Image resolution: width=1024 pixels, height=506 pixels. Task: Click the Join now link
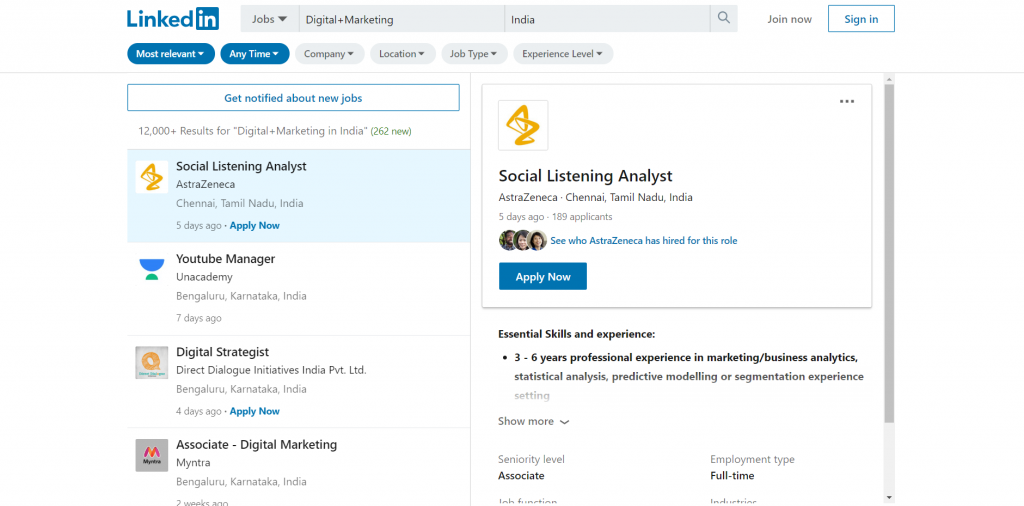(790, 19)
